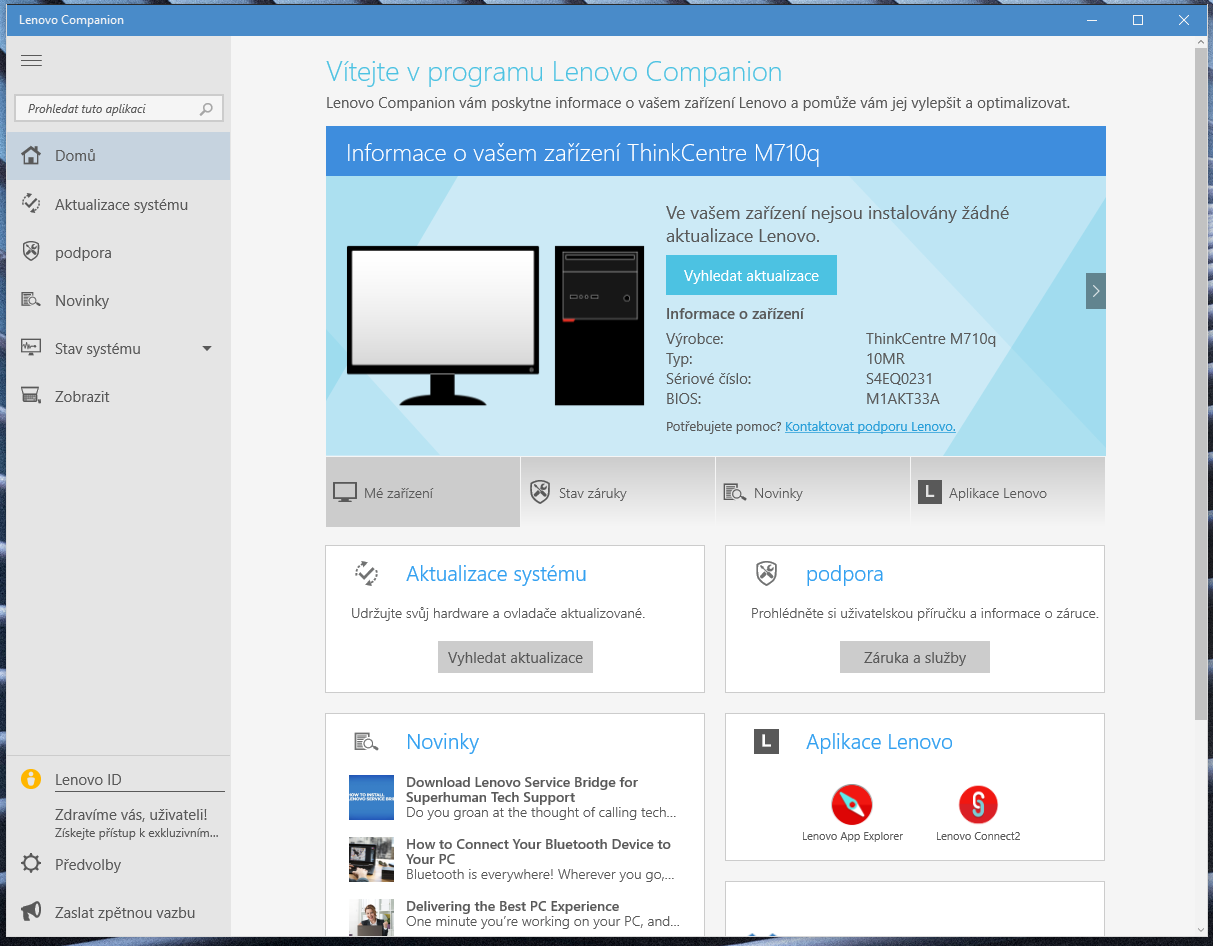The width and height of the screenshot is (1213, 946).
Task: Click the gray Vyhledat aktualizace button
Action: [x=515, y=657]
